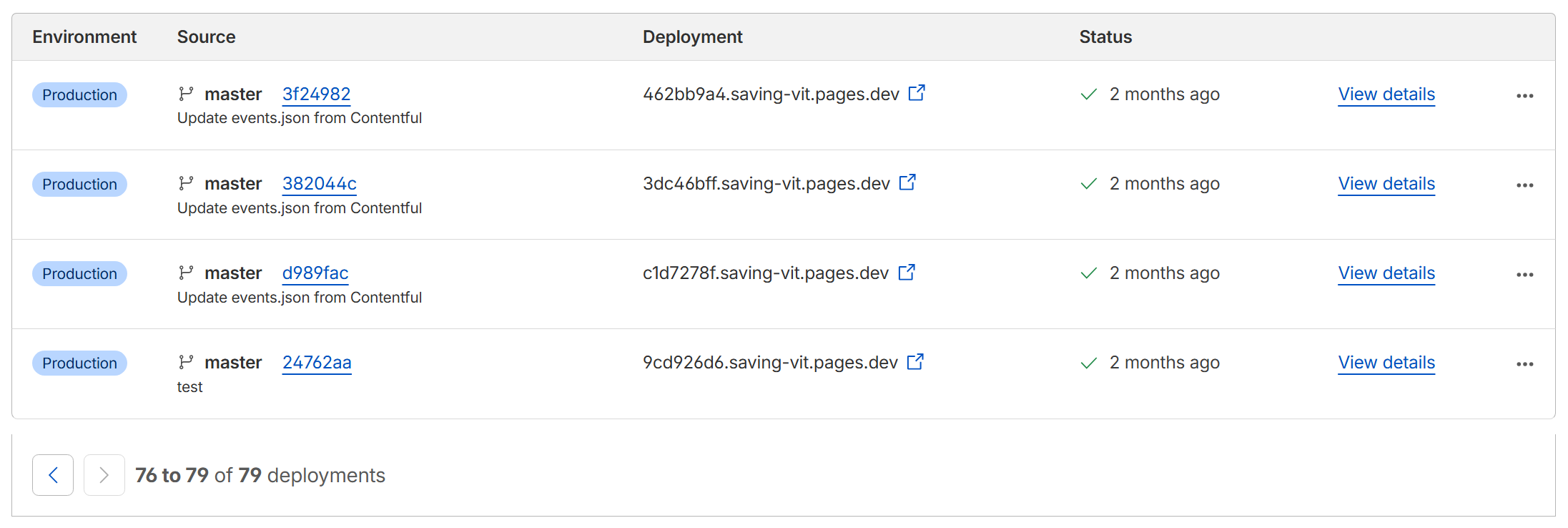View details of deployment 9cd926d6
The width and height of the screenshot is (1568, 528).
tap(1386, 363)
